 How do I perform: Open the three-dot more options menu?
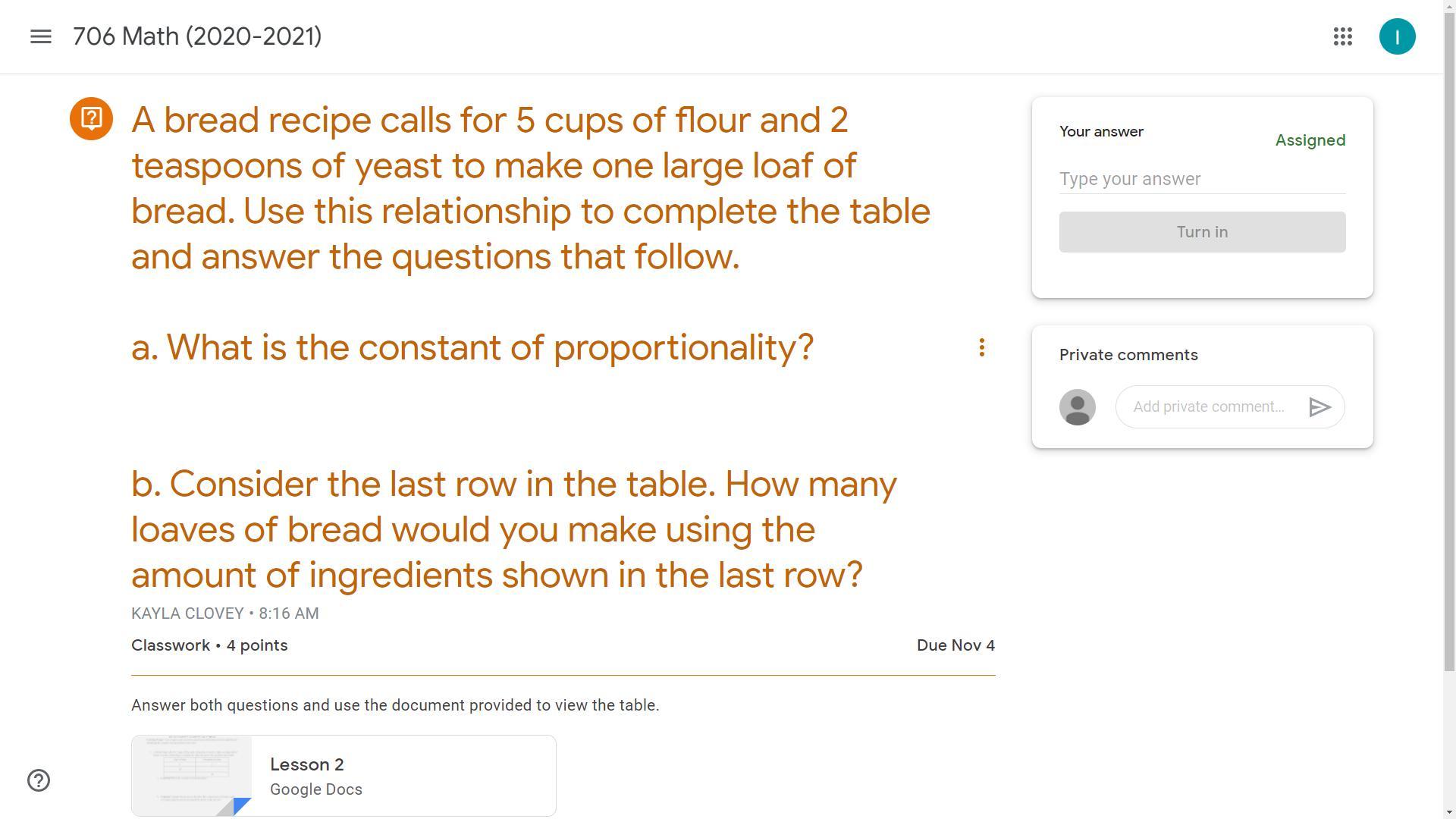point(982,347)
